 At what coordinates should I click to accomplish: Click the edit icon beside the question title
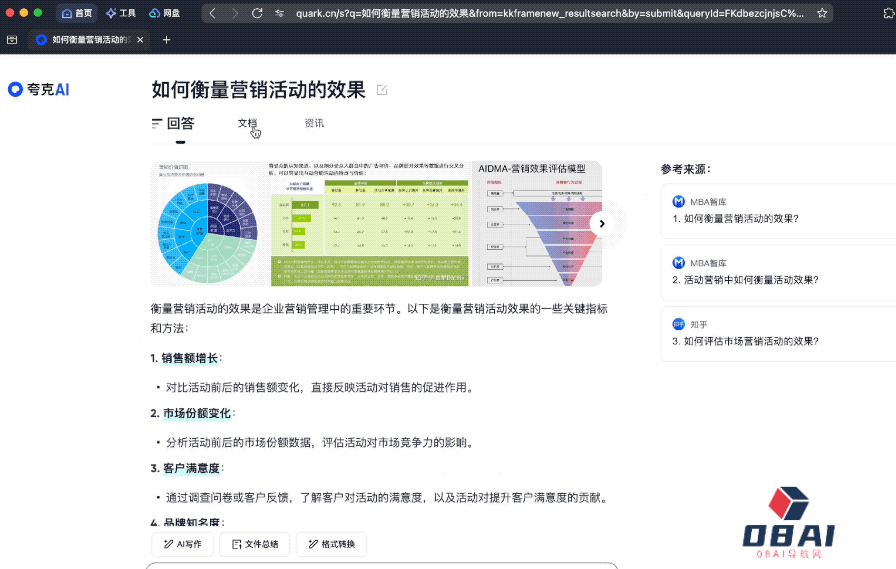click(382, 90)
